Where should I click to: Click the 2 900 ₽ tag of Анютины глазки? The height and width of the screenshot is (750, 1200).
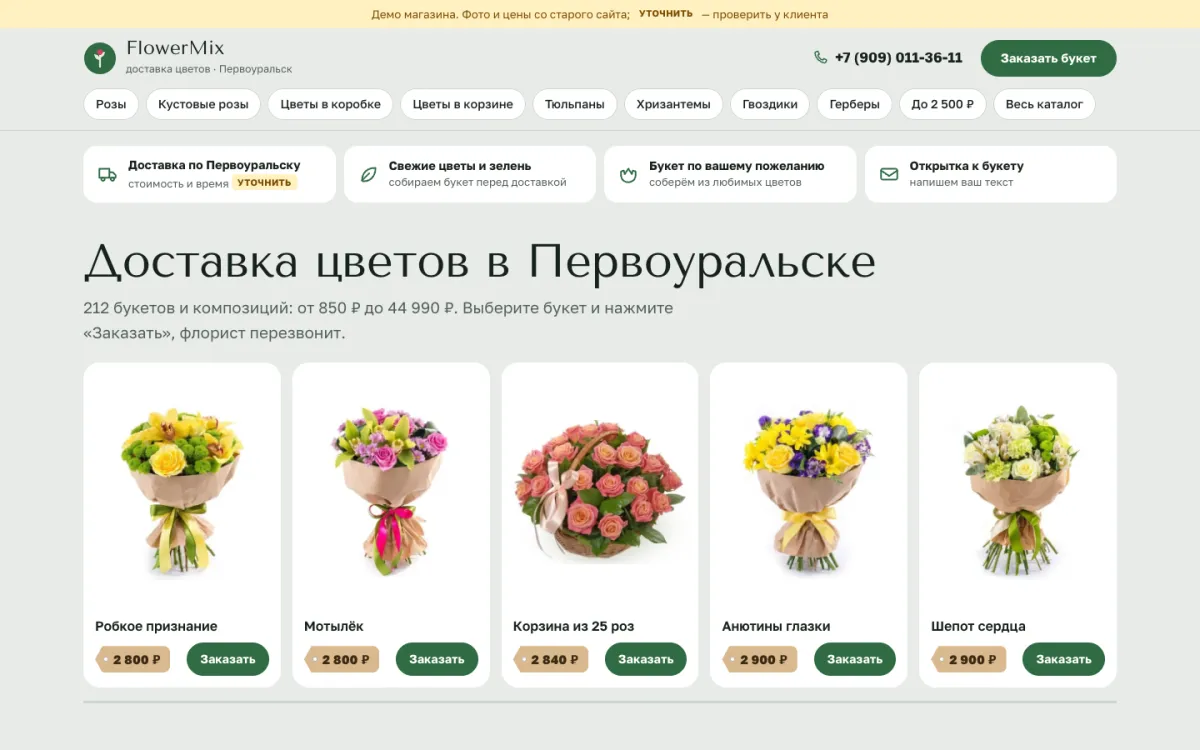pos(760,659)
